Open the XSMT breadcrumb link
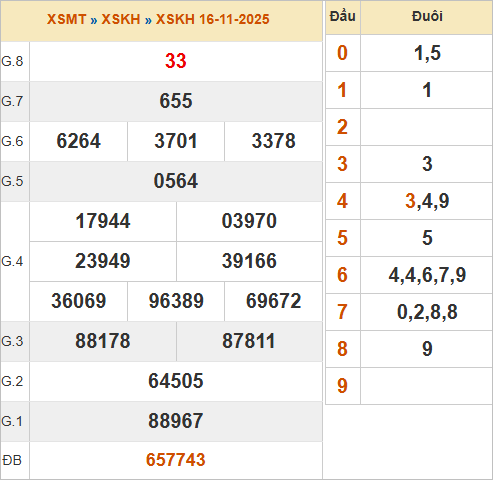Viewport: 493px width, 480px height. coord(67,19)
